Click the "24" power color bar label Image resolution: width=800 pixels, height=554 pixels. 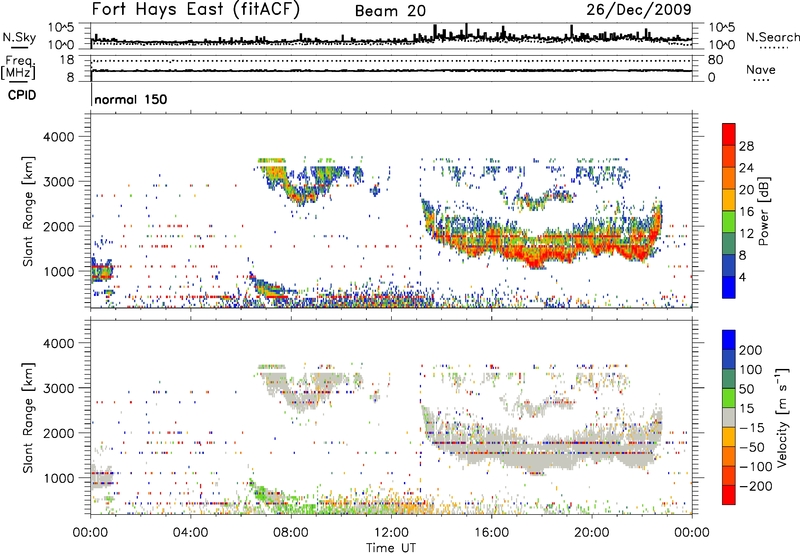click(746, 168)
